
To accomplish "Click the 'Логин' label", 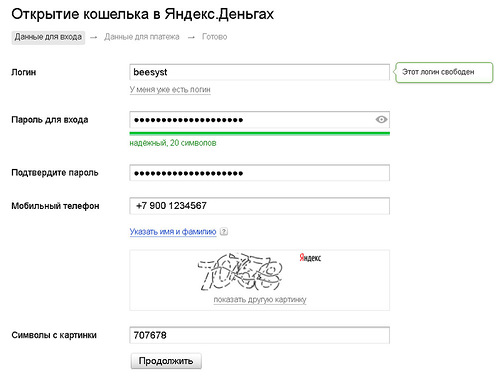I will [24, 72].
